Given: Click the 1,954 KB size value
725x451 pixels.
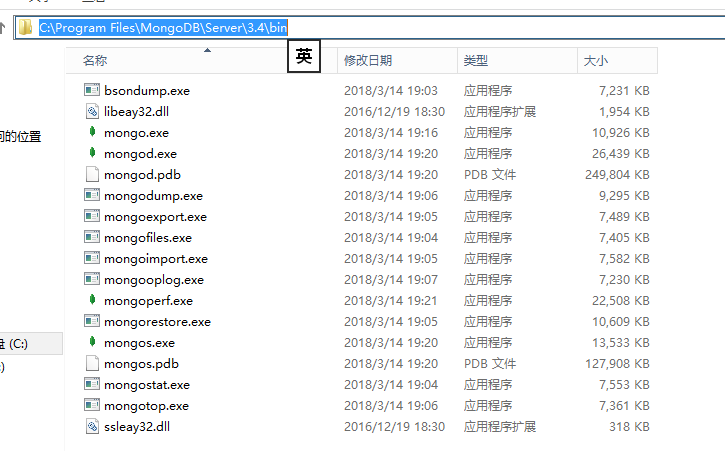Looking at the screenshot, I should [x=624, y=112].
